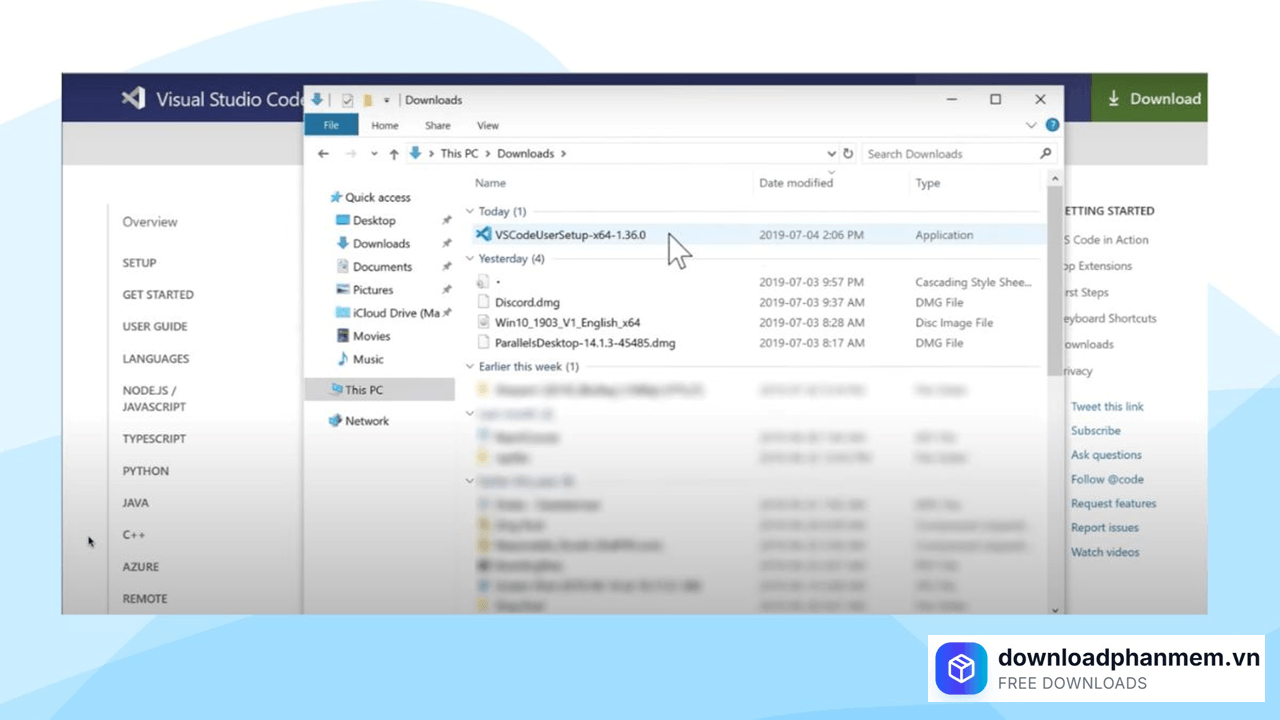Screen dimensions: 1280x720
Task: Open a new folder via quick access toolbar
Action: pos(367,100)
